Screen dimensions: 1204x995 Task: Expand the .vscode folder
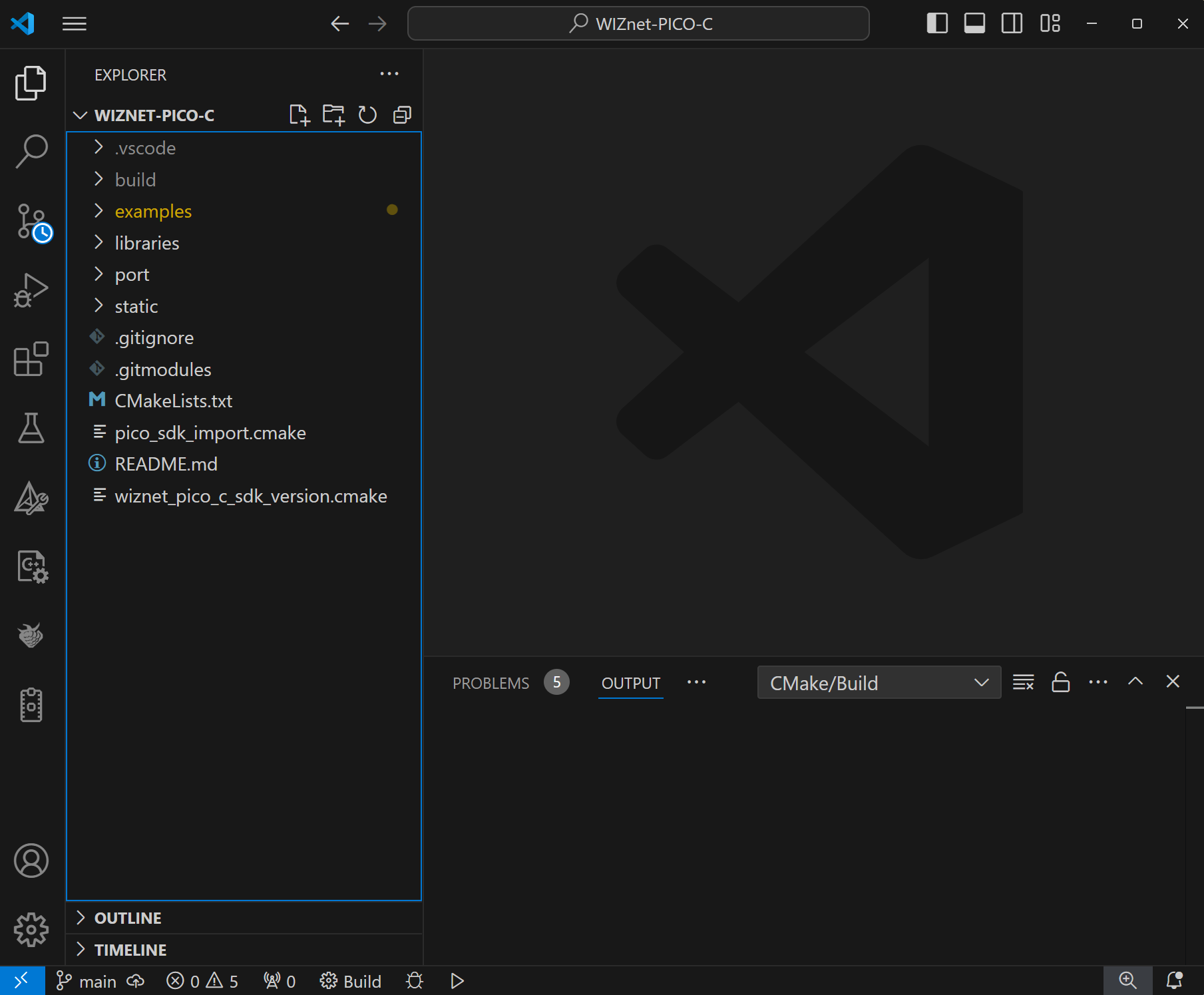pyautogui.click(x=244, y=148)
